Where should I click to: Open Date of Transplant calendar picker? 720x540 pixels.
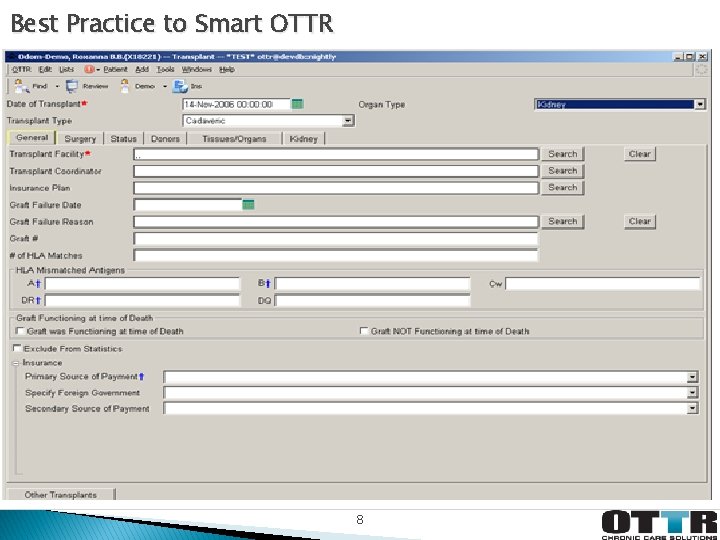tap(298, 104)
